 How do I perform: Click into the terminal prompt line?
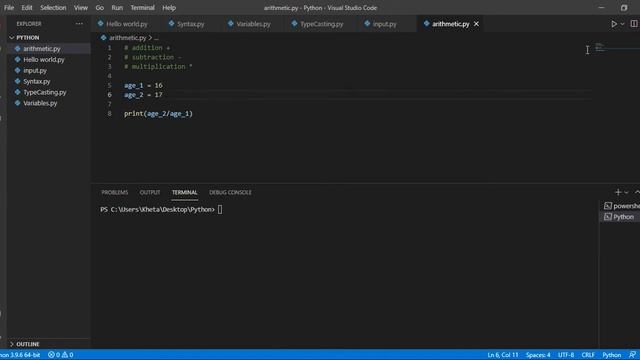pyautogui.click(x=161, y=209)
